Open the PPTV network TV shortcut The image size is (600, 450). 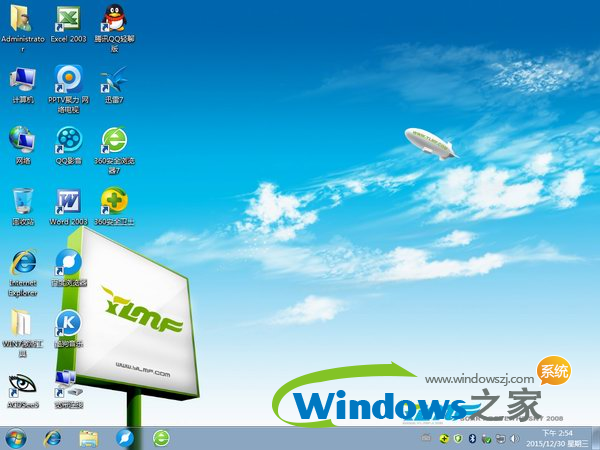pos(68,79)
